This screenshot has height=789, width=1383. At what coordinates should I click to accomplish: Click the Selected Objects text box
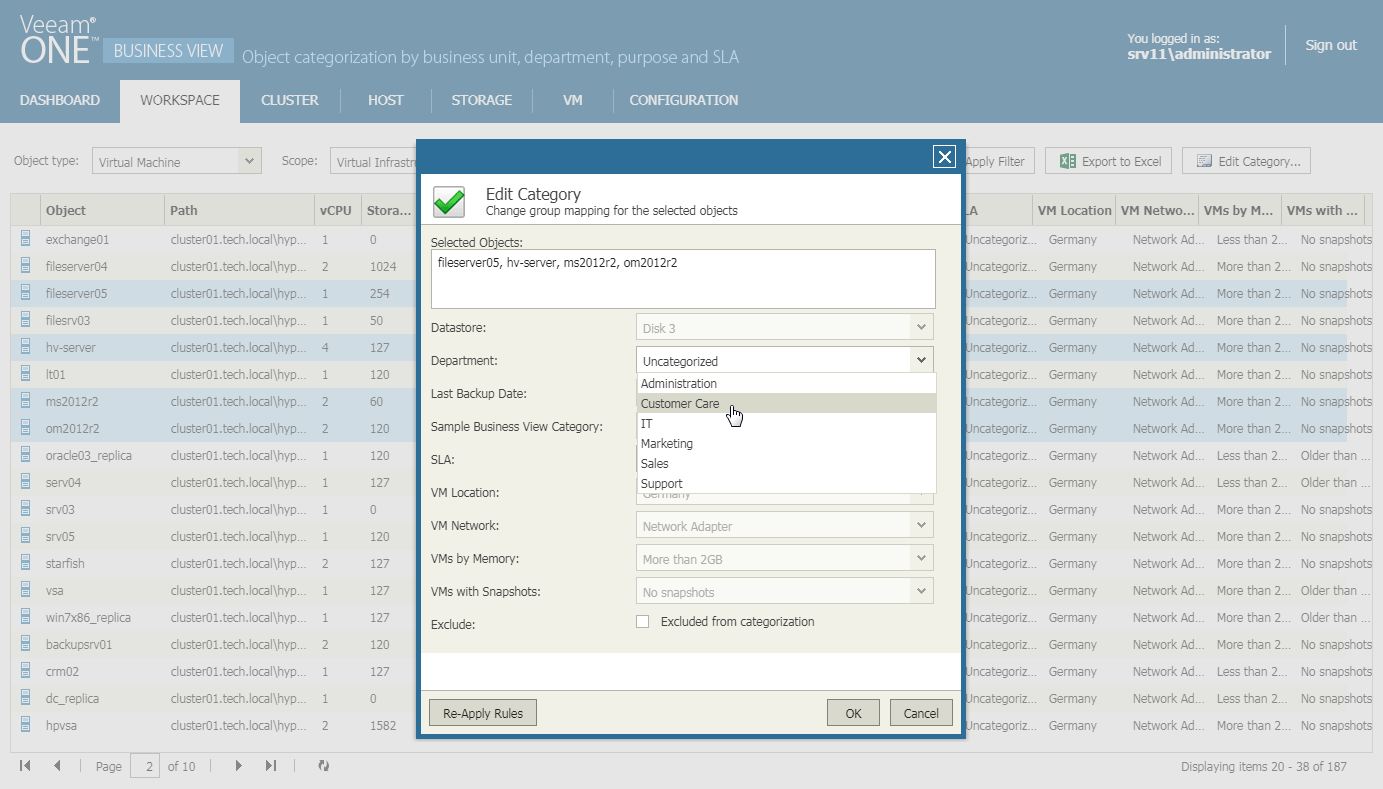click(683, 279)
